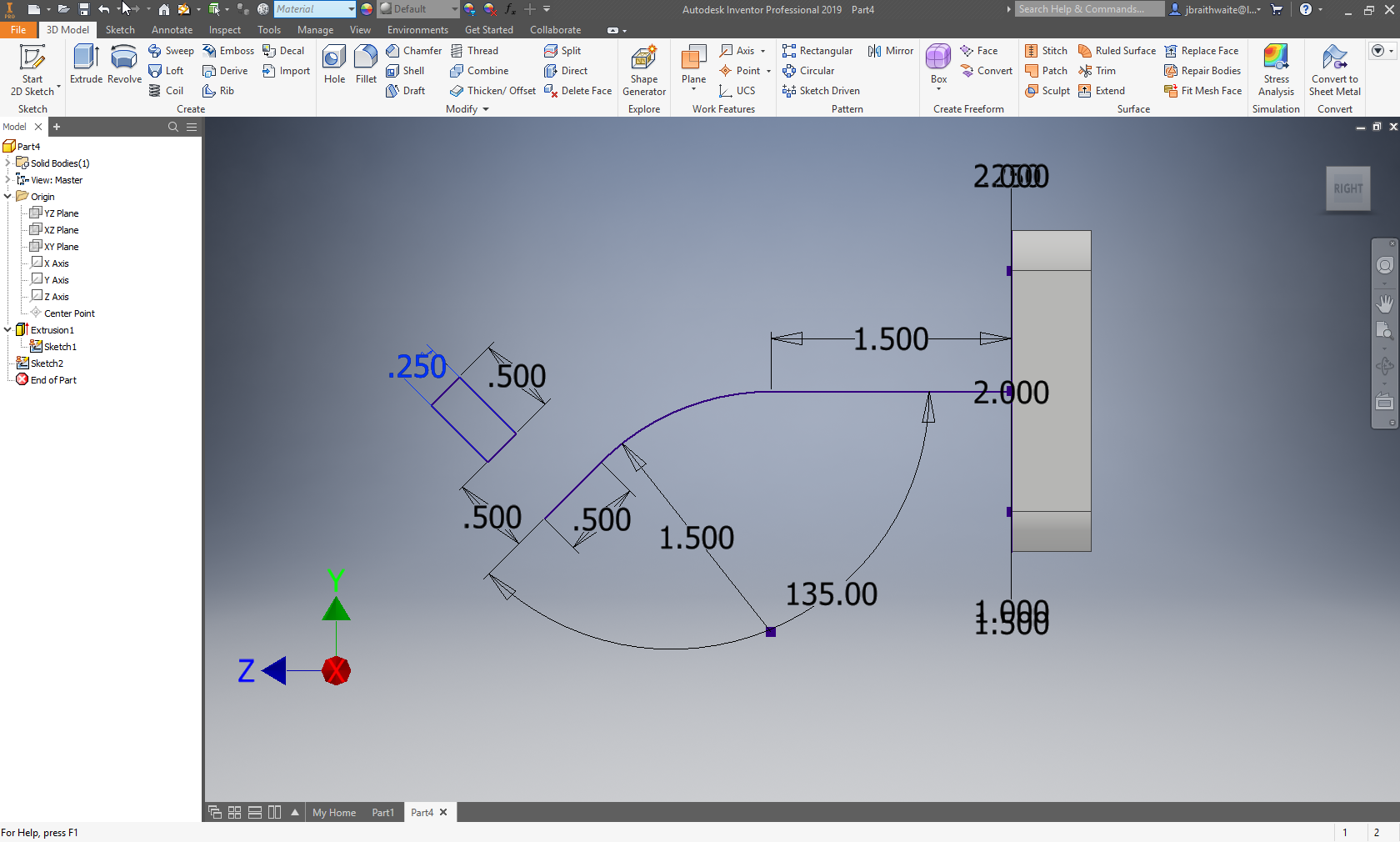This screenshot has width=1400, height=842.
Task: Search Help & Commands field
Action: tap(1089, 9)
